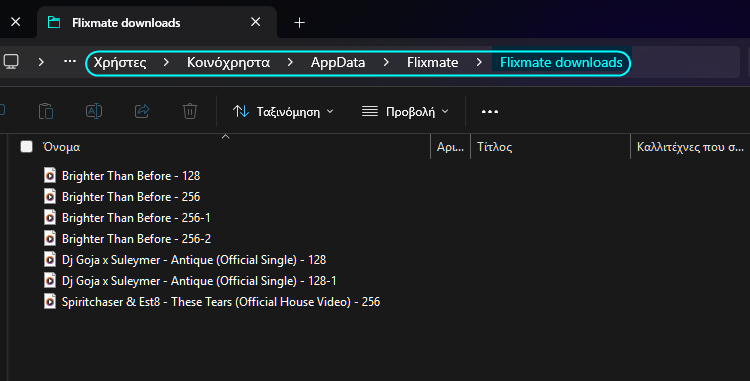Go to Flixmate folder in breadcrumb
Screen dimensions: 750x381
click(x=432, y=62)
